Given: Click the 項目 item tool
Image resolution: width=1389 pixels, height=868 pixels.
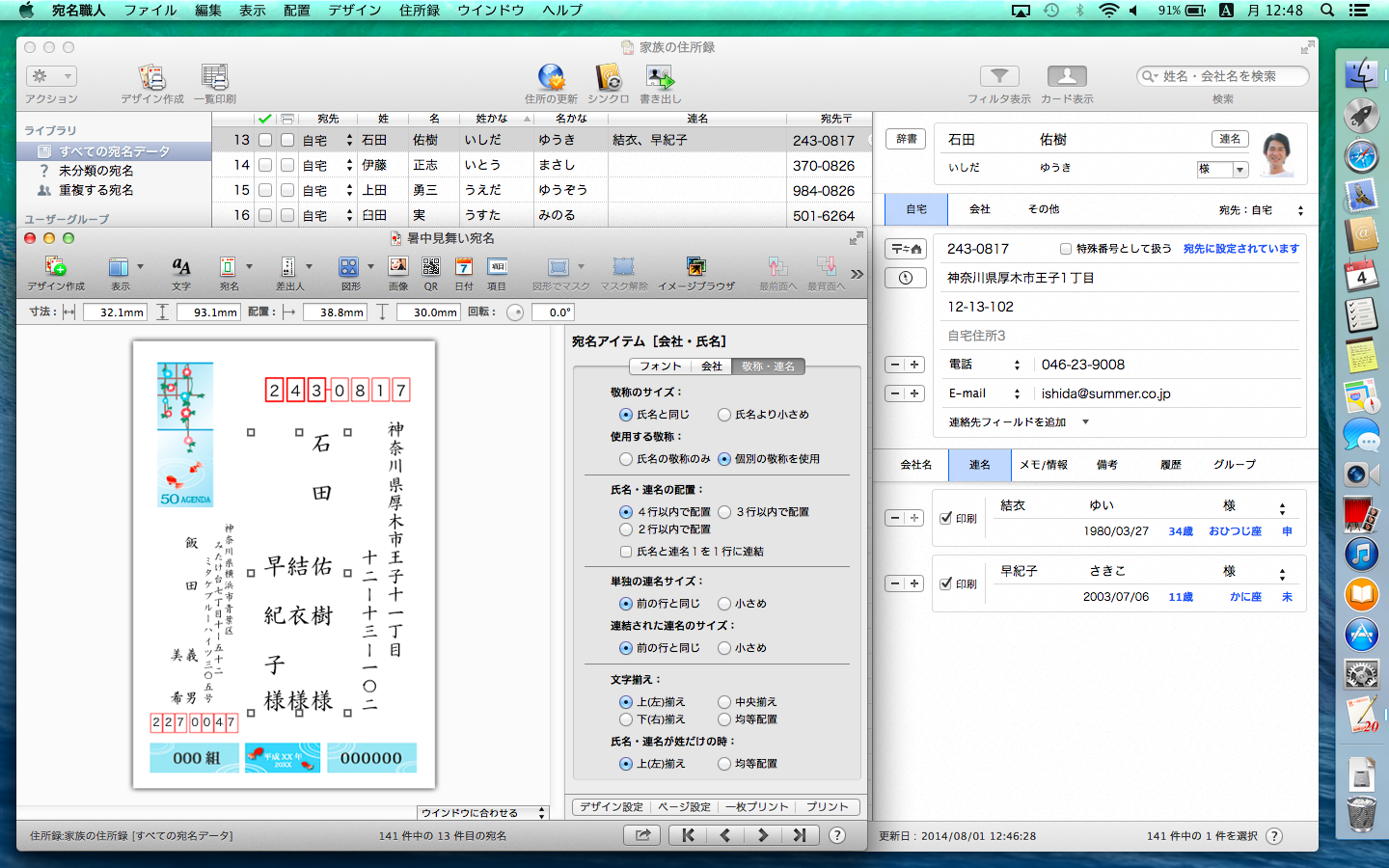Looking at the screenshot, I should (x=497, y=266).
